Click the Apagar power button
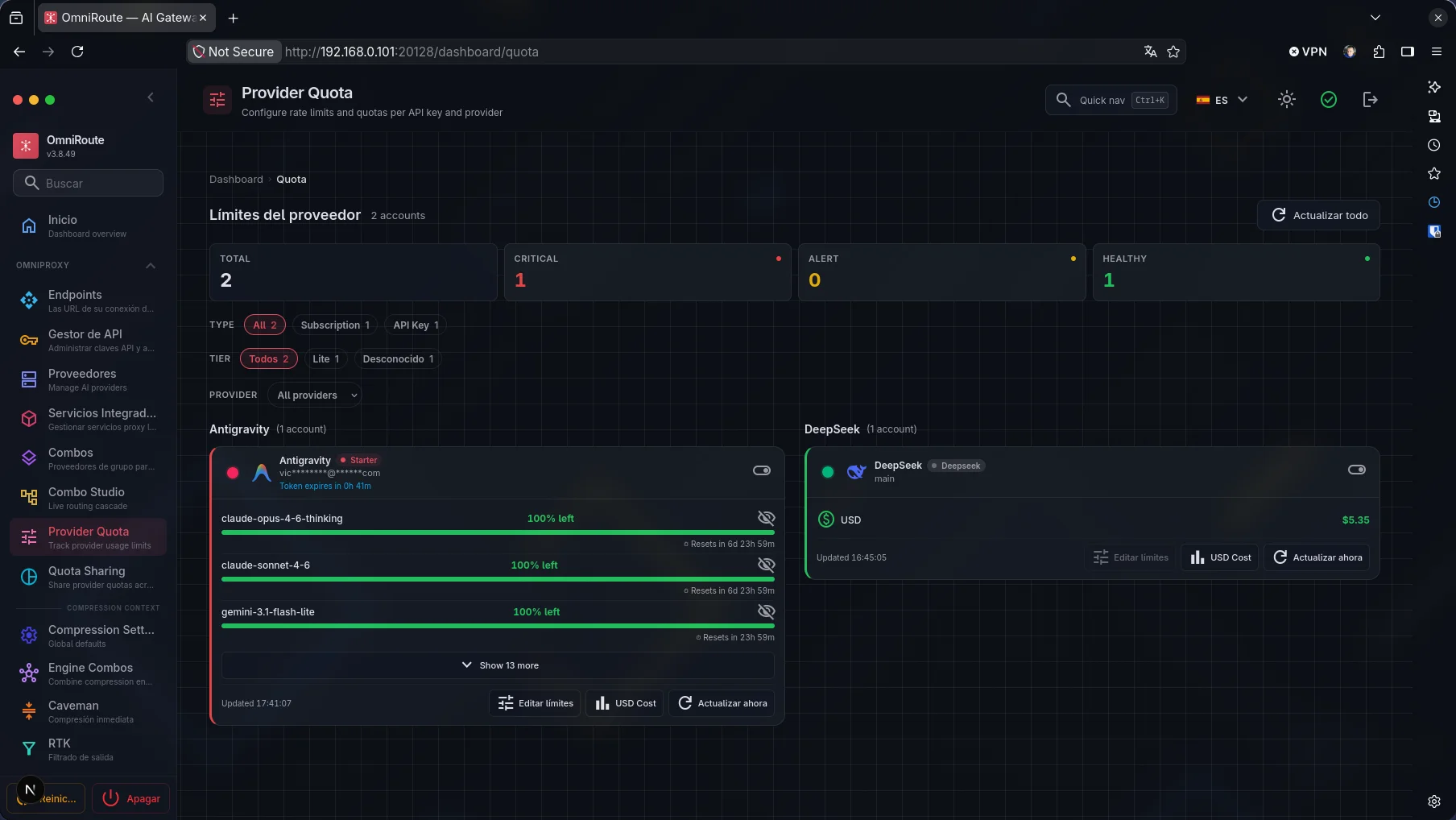This screenshot has width=1456, height=820. (x=130, y=798)
